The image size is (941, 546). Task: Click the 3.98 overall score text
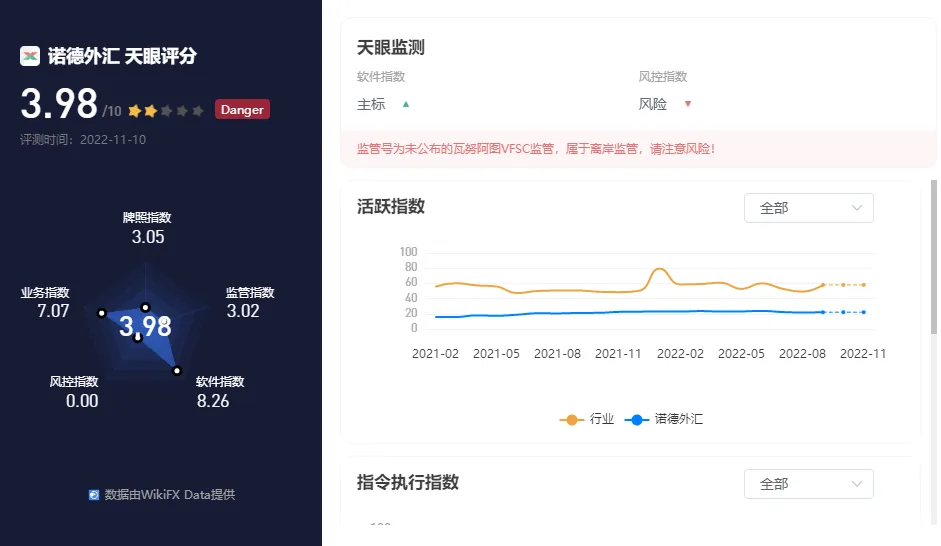click(59, 104)
